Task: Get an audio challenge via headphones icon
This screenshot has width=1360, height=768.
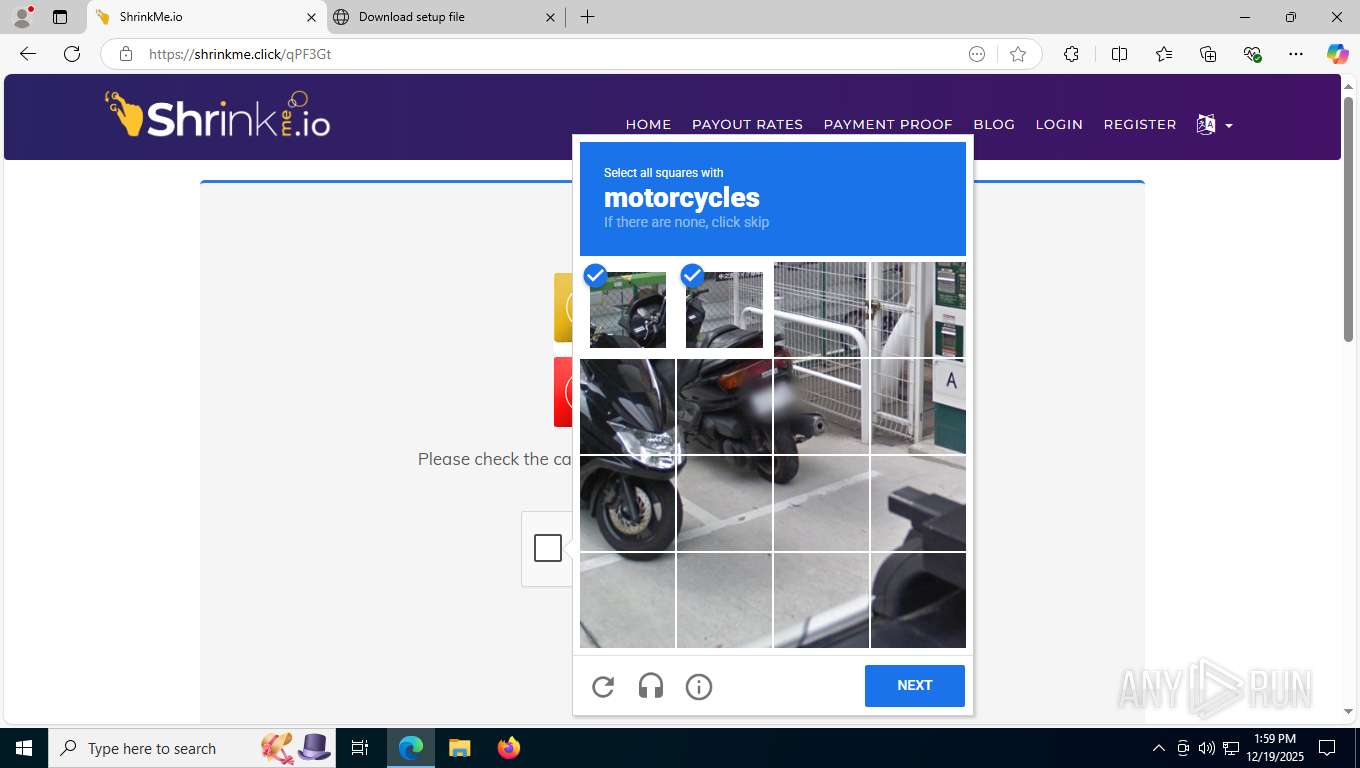Action: tap(651, 686)
